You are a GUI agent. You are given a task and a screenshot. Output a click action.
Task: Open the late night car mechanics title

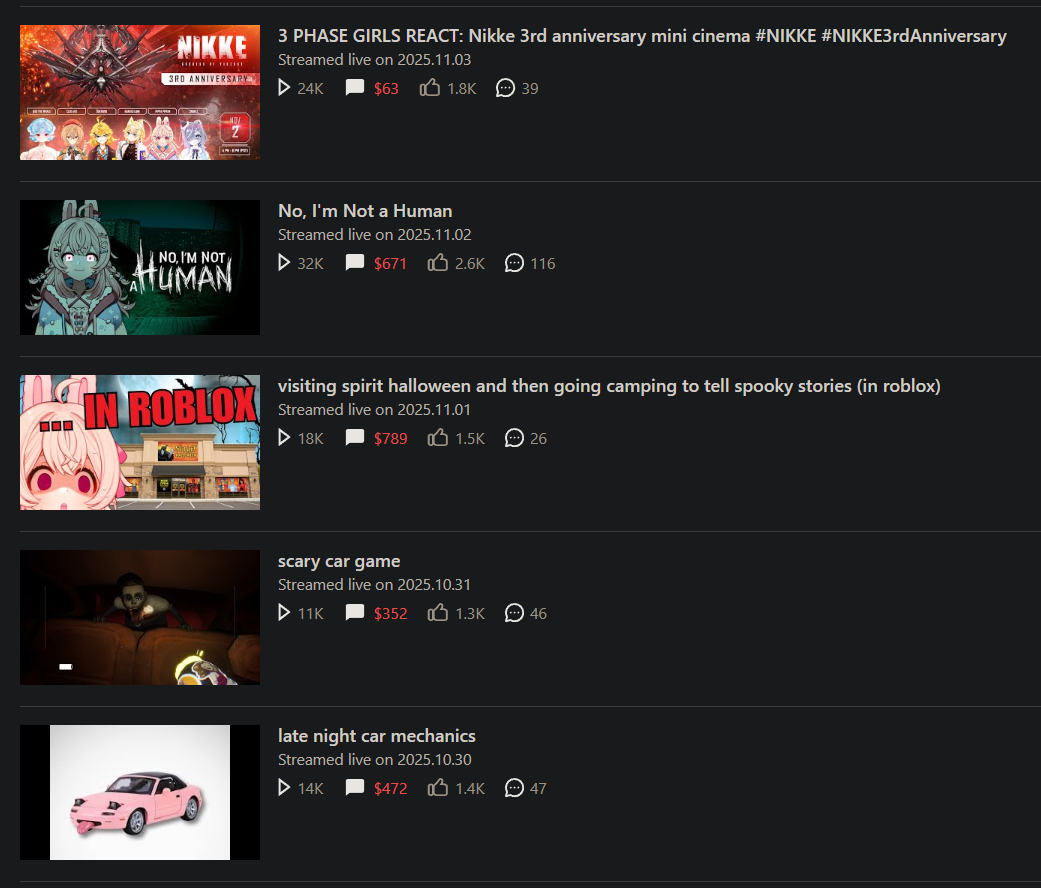pos(376,736)
